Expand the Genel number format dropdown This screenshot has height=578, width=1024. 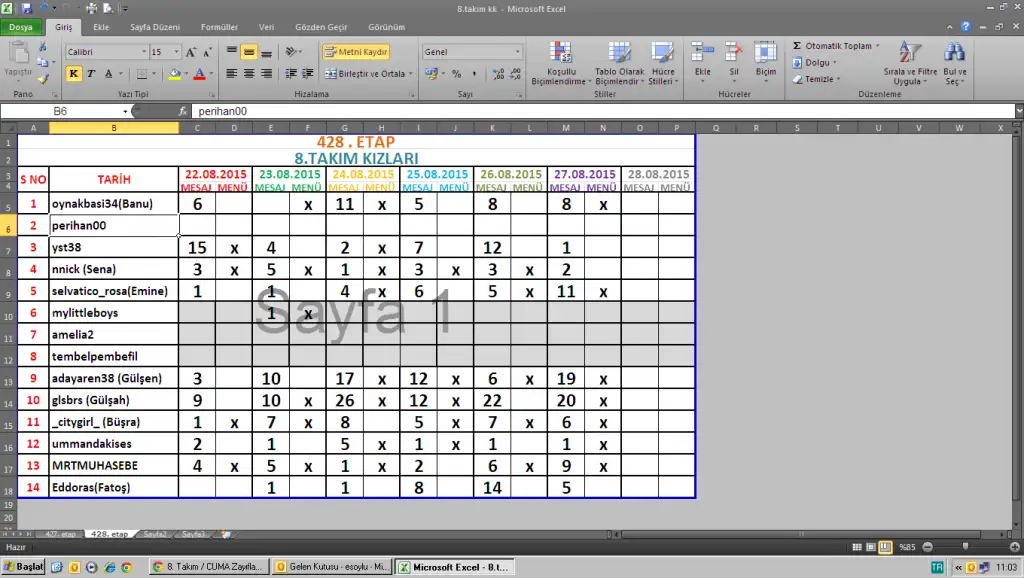[x=517, y=51]
